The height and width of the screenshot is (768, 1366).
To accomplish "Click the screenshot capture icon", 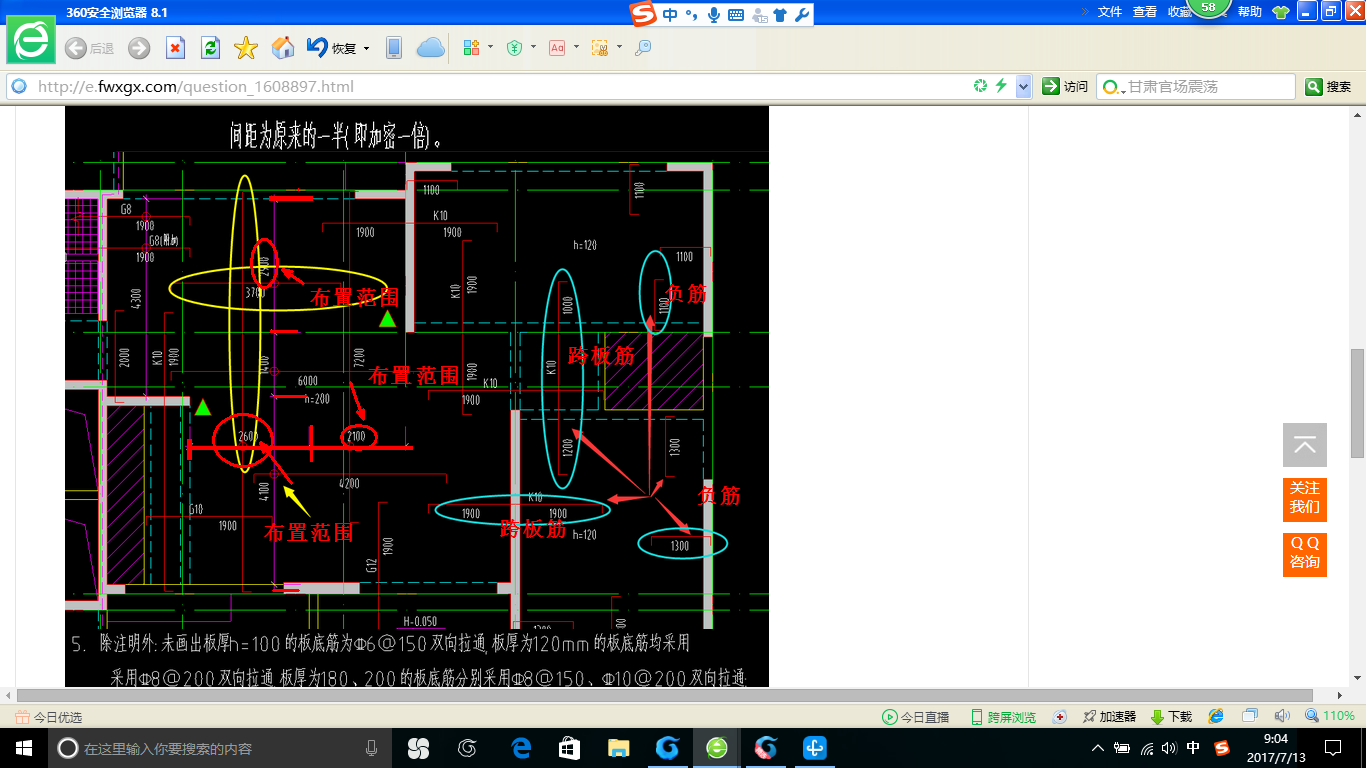I will click(x=600, y=47).
